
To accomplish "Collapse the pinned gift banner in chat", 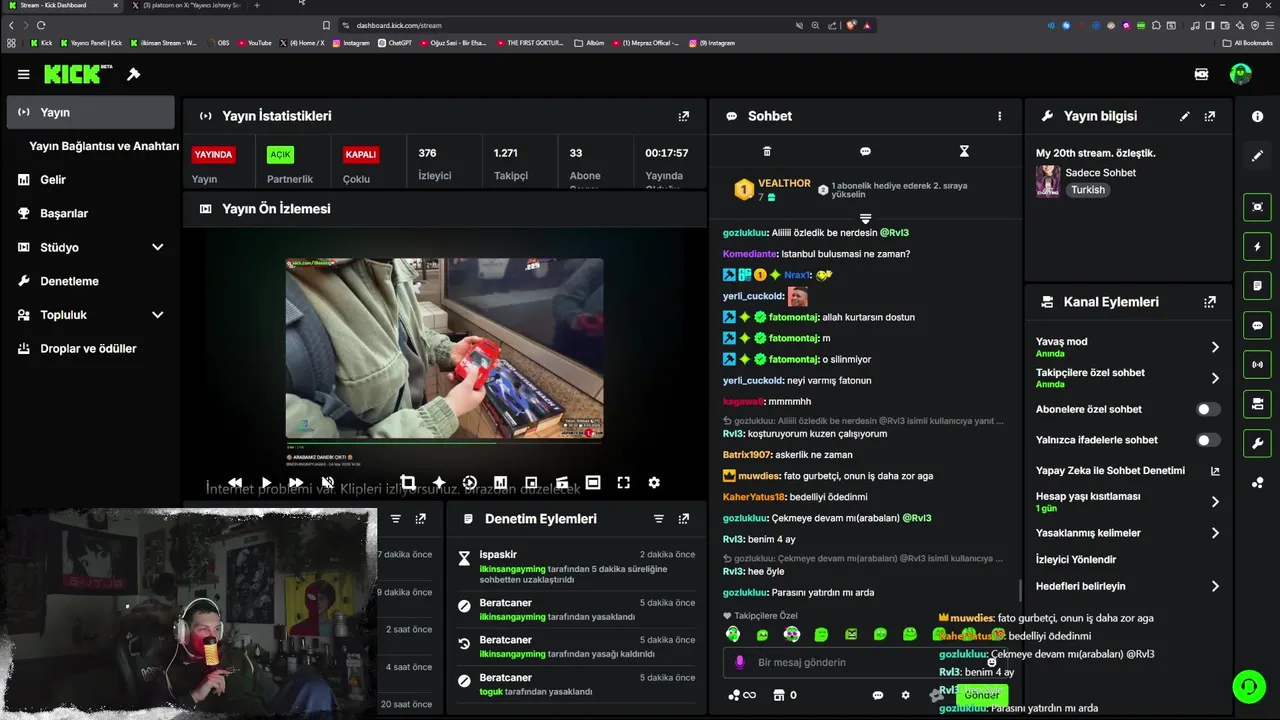I will tap(865, 218).
